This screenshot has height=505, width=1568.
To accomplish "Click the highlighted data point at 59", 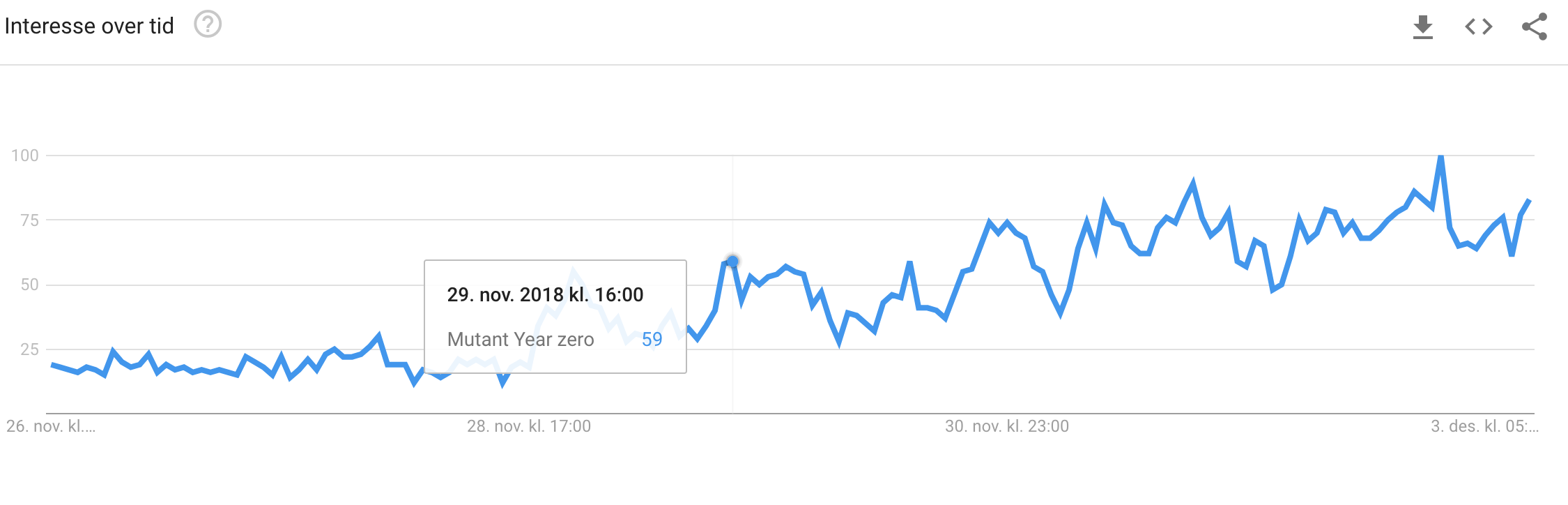I will point(732,262).
